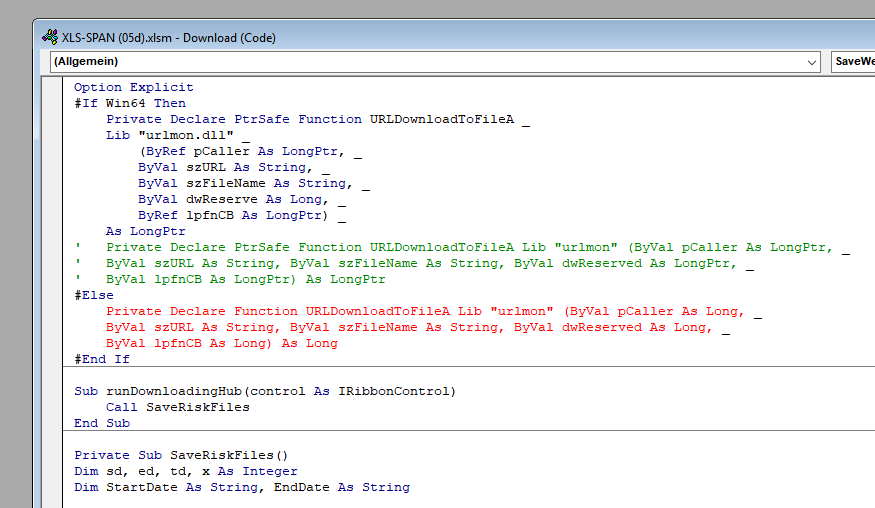875x508 pixels.
Task: Click 'Dim sd, ed, td, x As Integer'
Action: click(186, 472)
